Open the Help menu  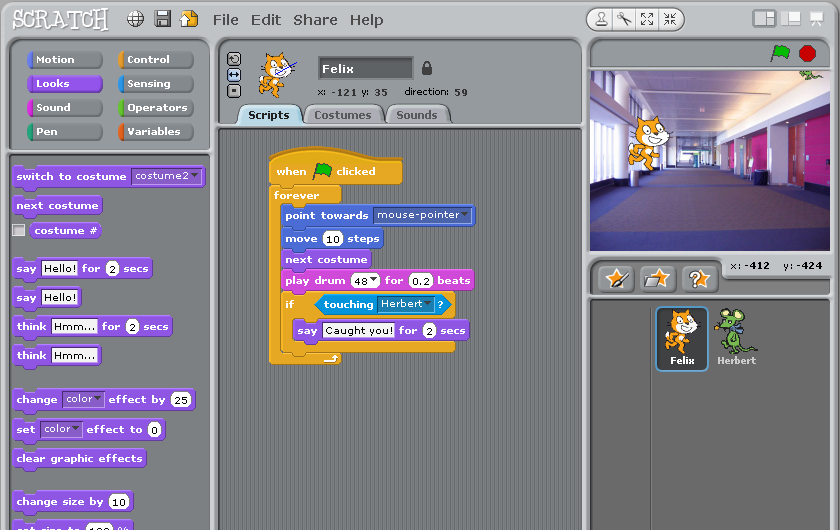click(x=366, y=20)
